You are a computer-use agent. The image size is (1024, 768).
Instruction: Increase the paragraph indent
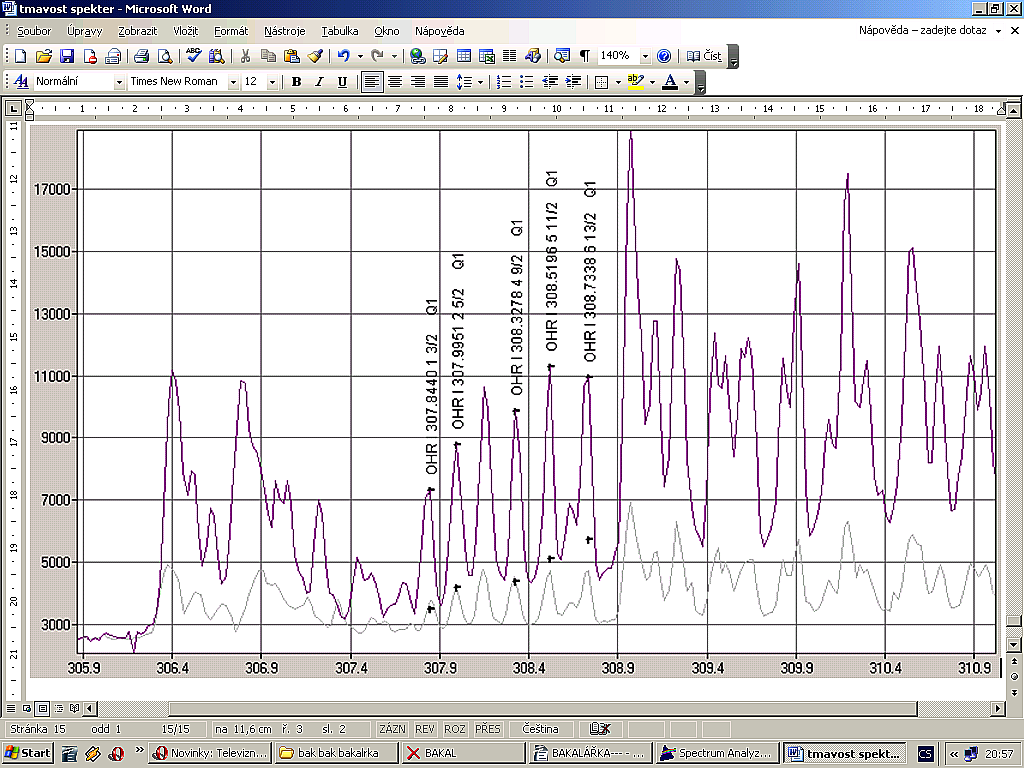573,82
